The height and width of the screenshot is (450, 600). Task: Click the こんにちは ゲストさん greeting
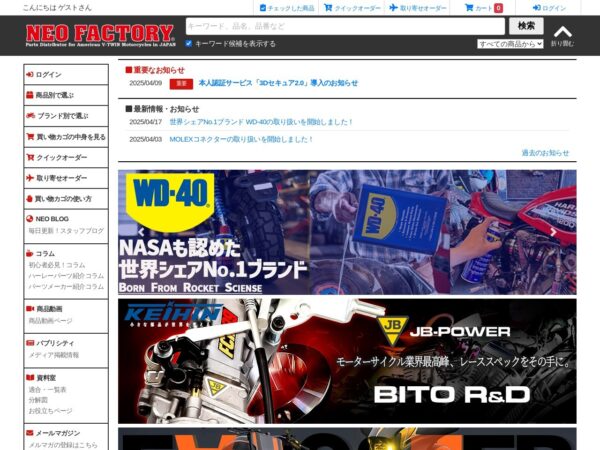[57, 8]
